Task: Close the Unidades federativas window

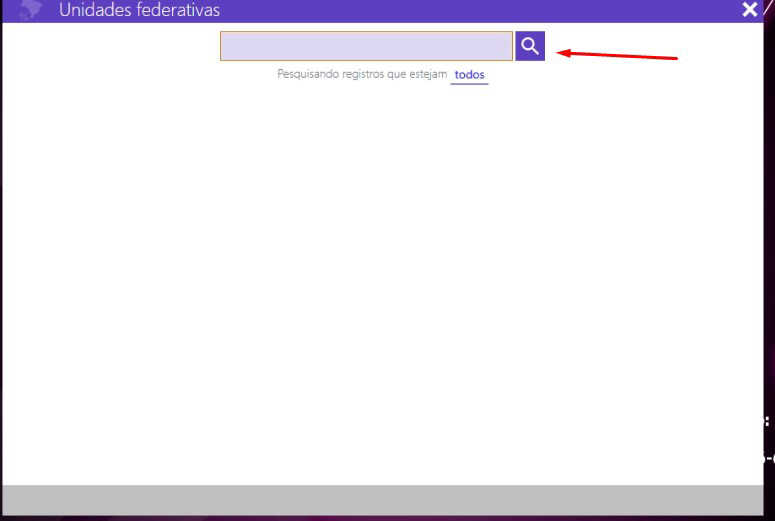Action: tap(749, 9)
